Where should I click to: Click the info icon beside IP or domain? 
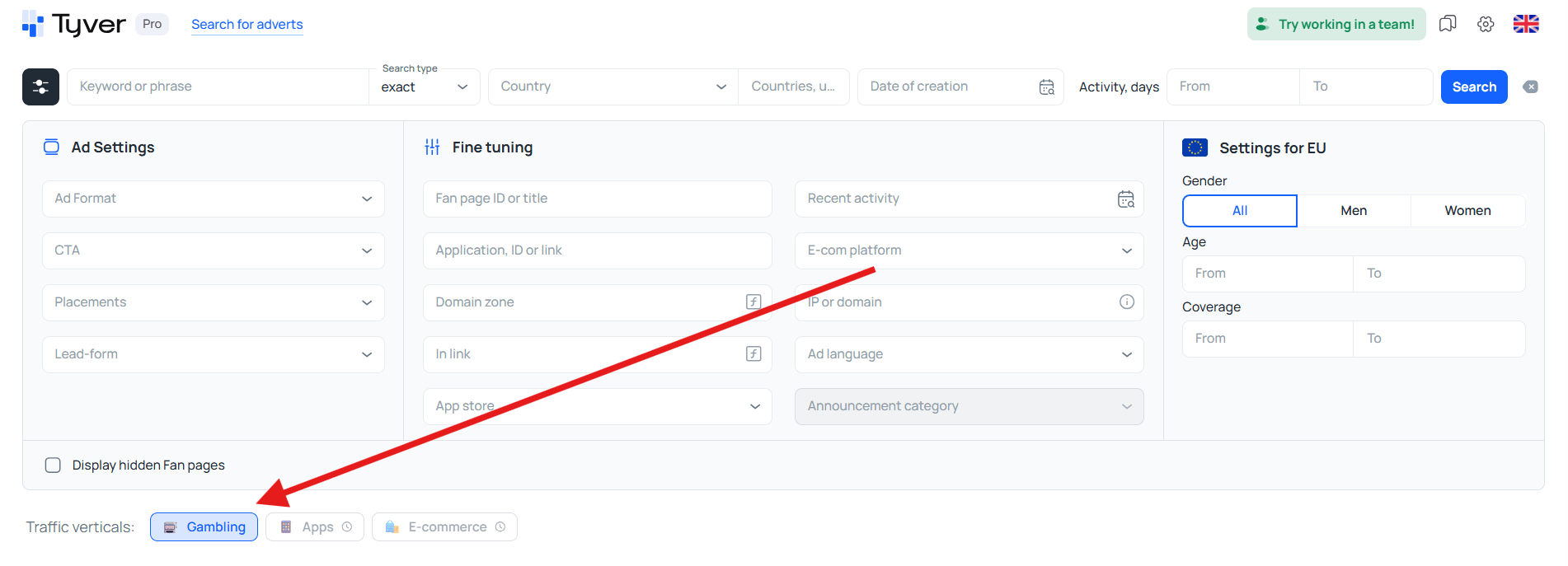click(1127, 302)
